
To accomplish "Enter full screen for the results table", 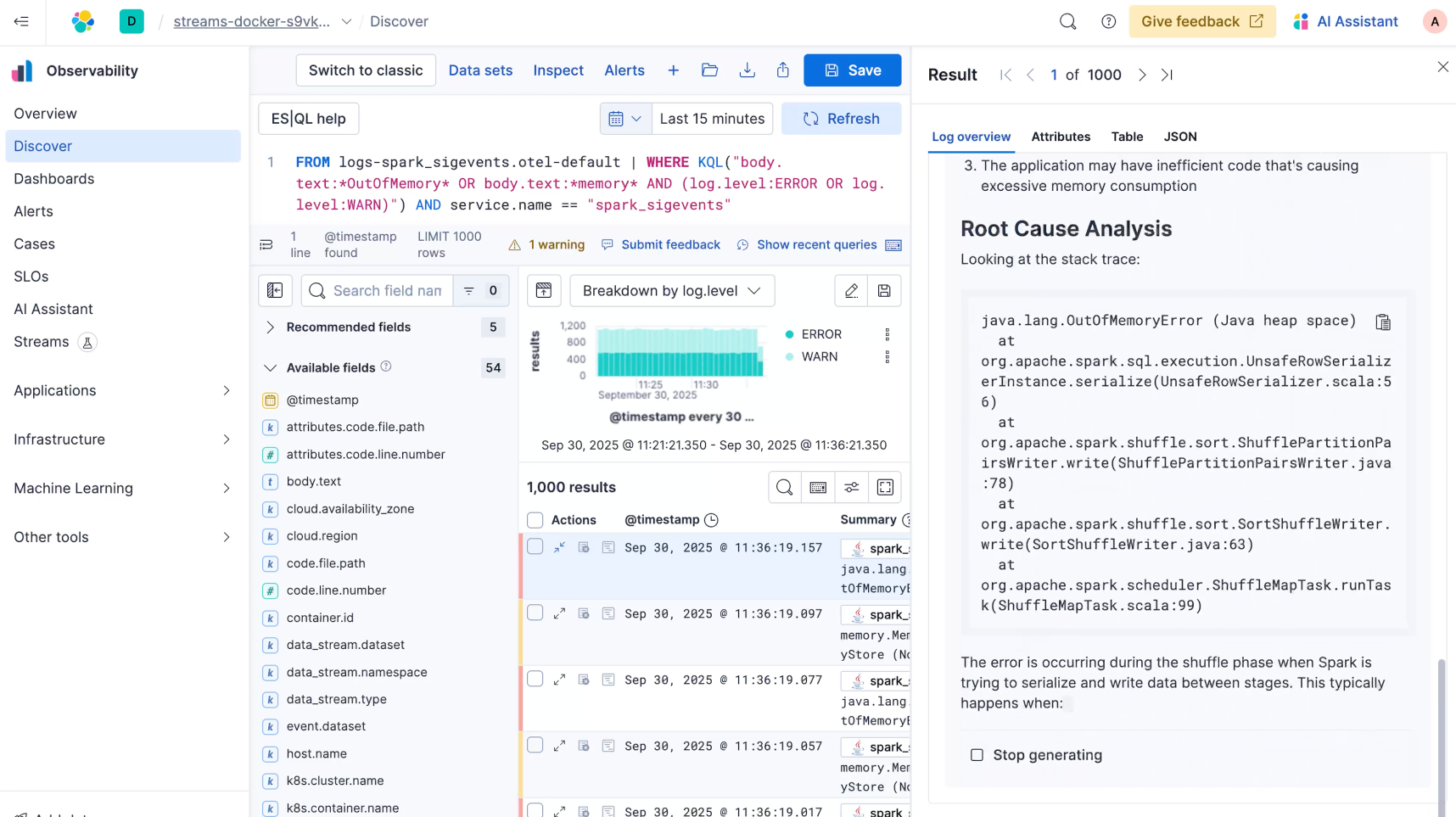I will 885,487.
